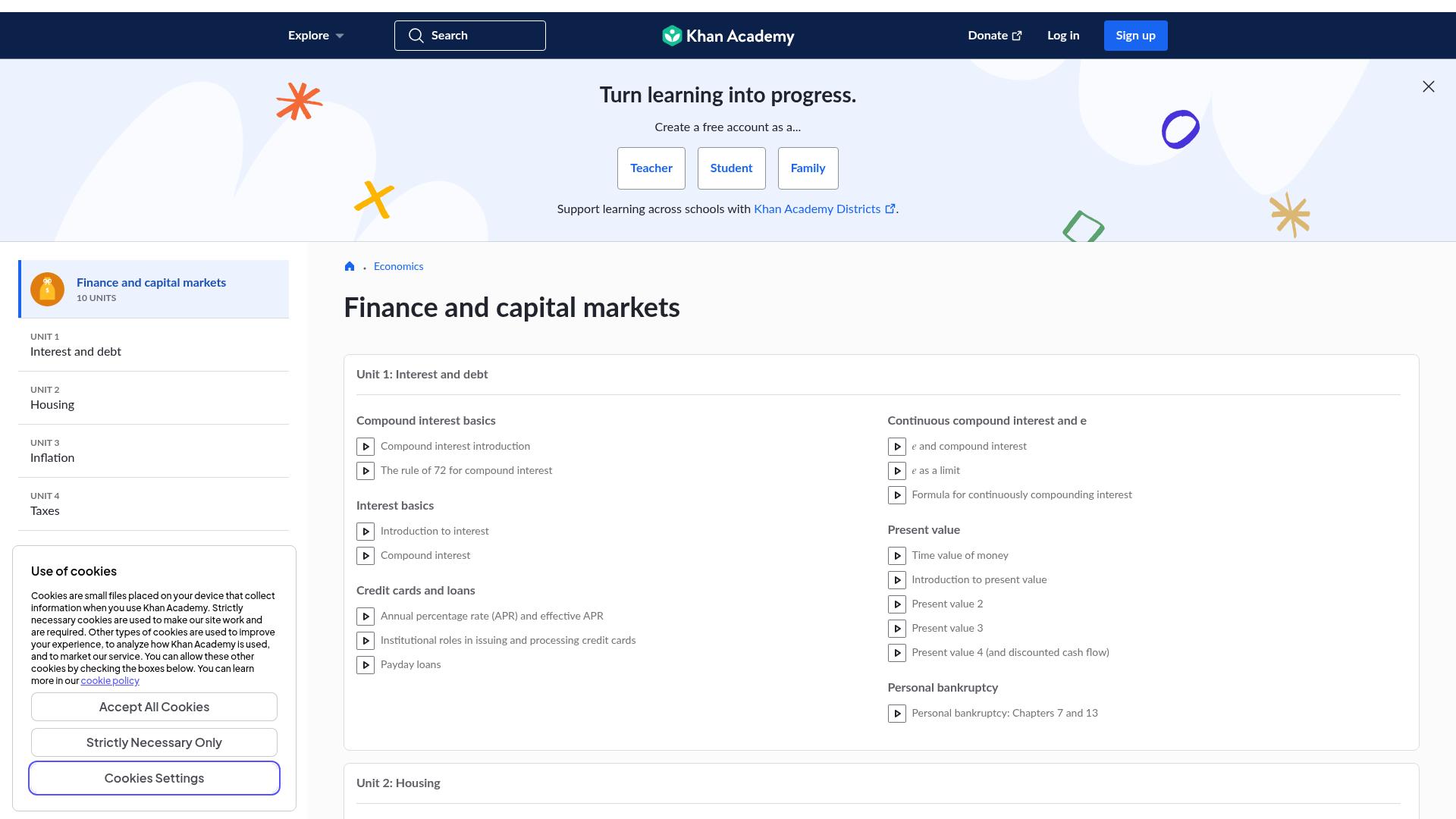This screenshot has width=1456, height=819.
Task: Open Present value 4 (and discounted cash flow)
Action: (x=1010, y=653)
